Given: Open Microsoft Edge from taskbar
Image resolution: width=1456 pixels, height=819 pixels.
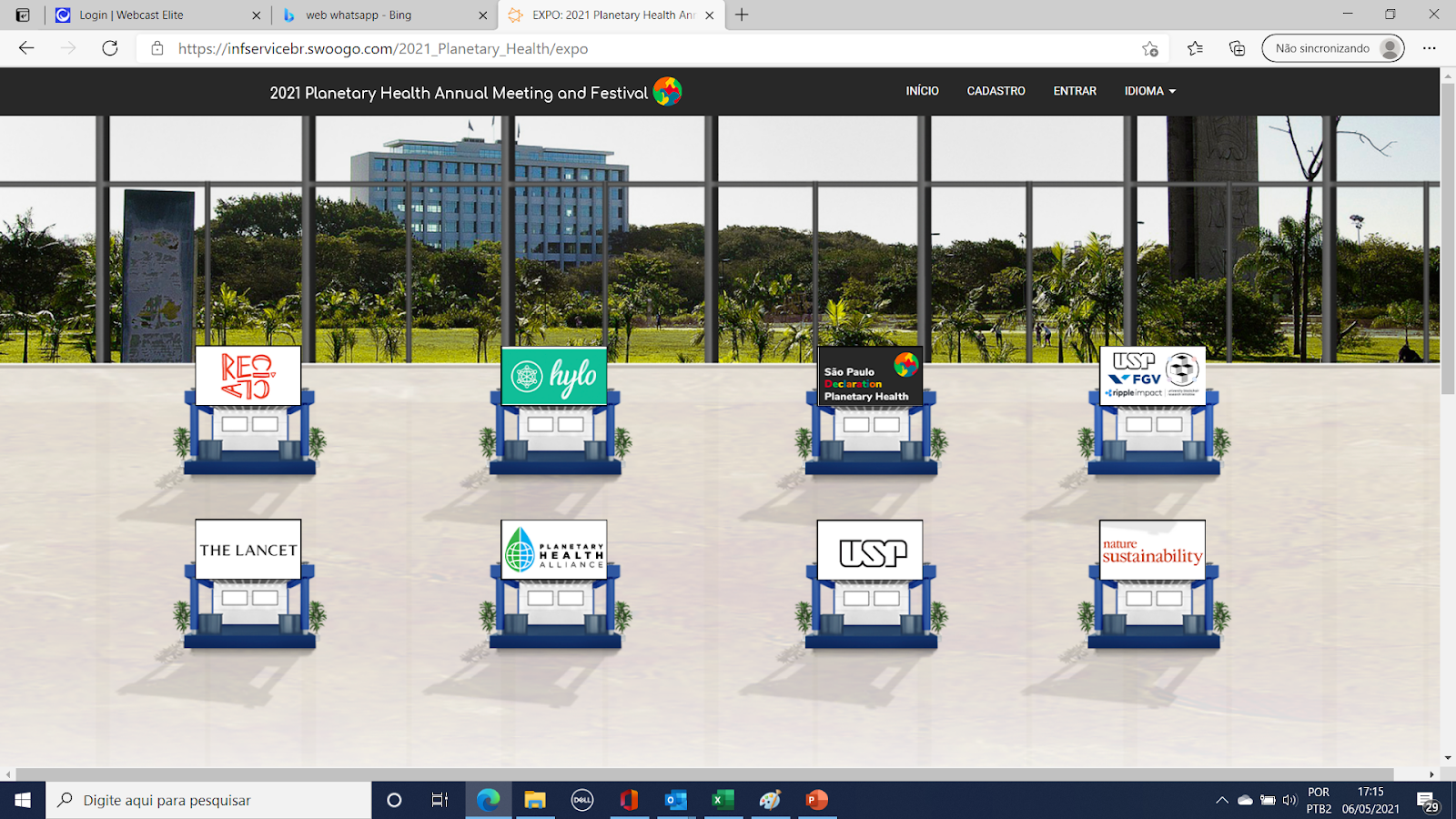Looking at the screenshot, I should [x=489, y=800].
